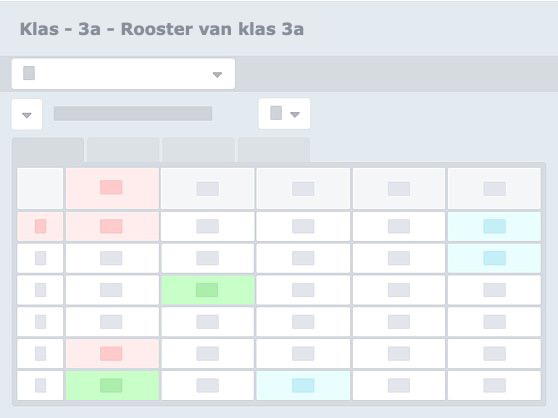
Task: Click the long gray bar field
Action: click(x=133, y=114)
